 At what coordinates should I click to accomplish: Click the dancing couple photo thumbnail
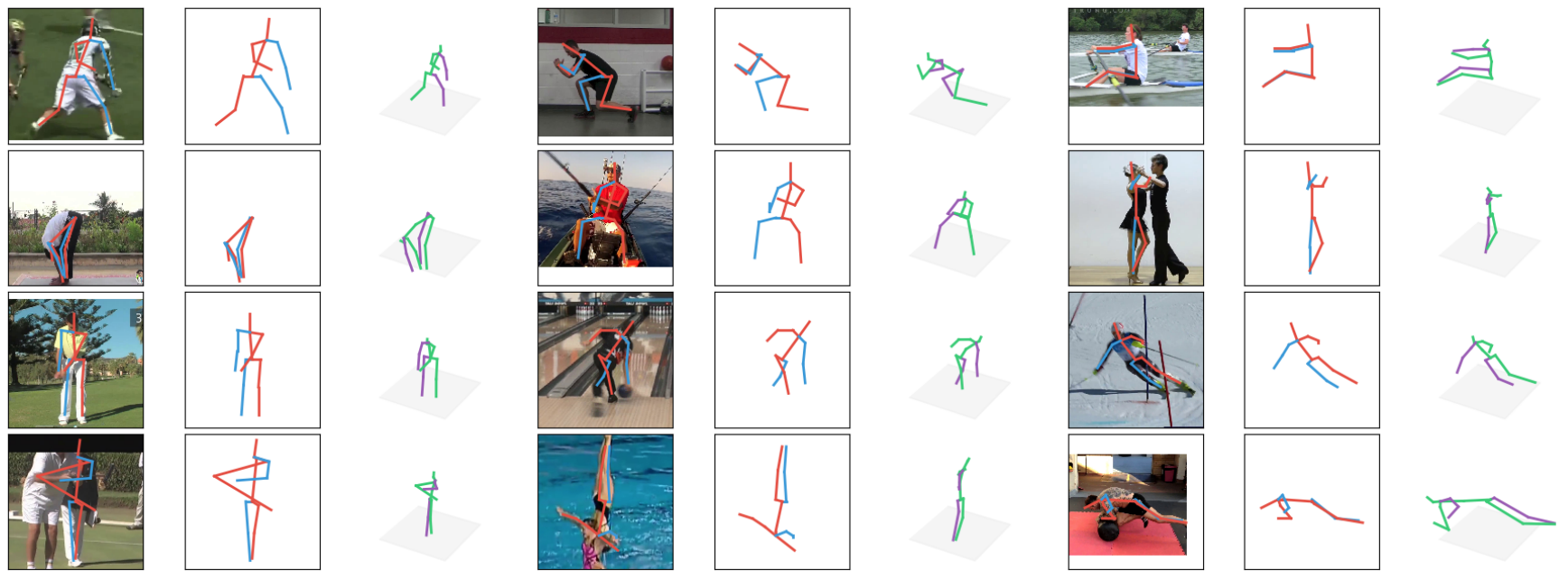coord(1135,218)
